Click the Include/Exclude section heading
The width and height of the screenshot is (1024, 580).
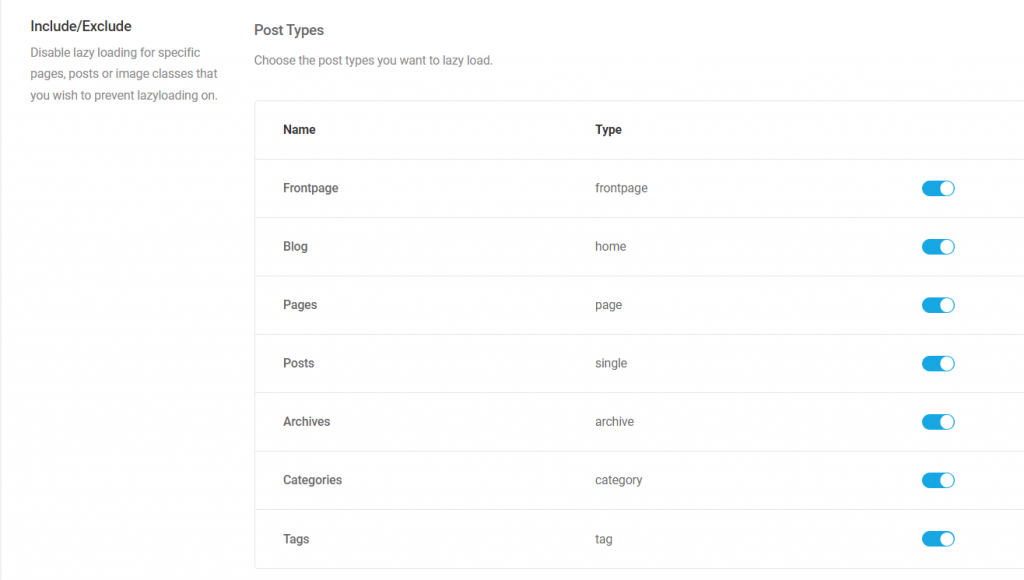pyautogui.click(x=81, y=26)
